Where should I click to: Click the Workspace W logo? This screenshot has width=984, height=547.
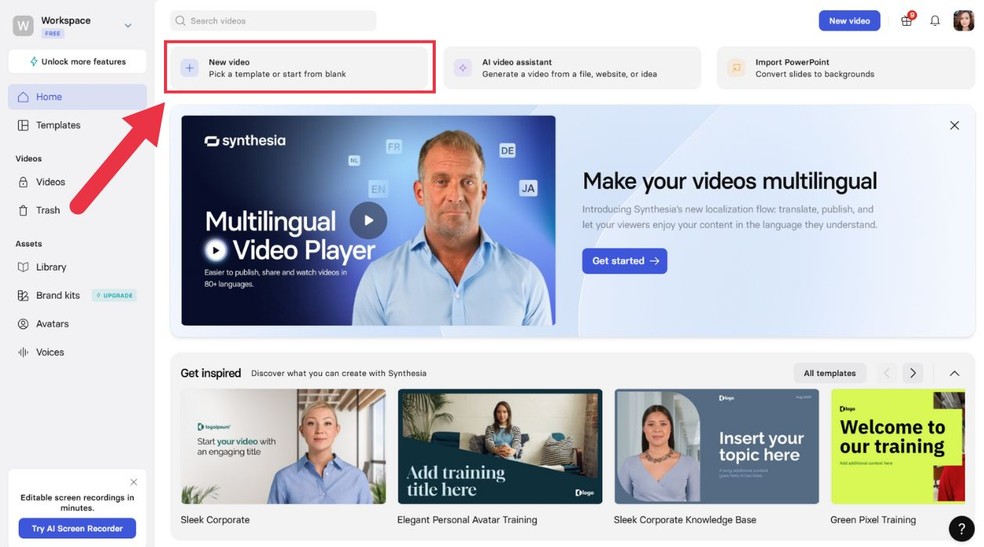click(x=23, y=25)
